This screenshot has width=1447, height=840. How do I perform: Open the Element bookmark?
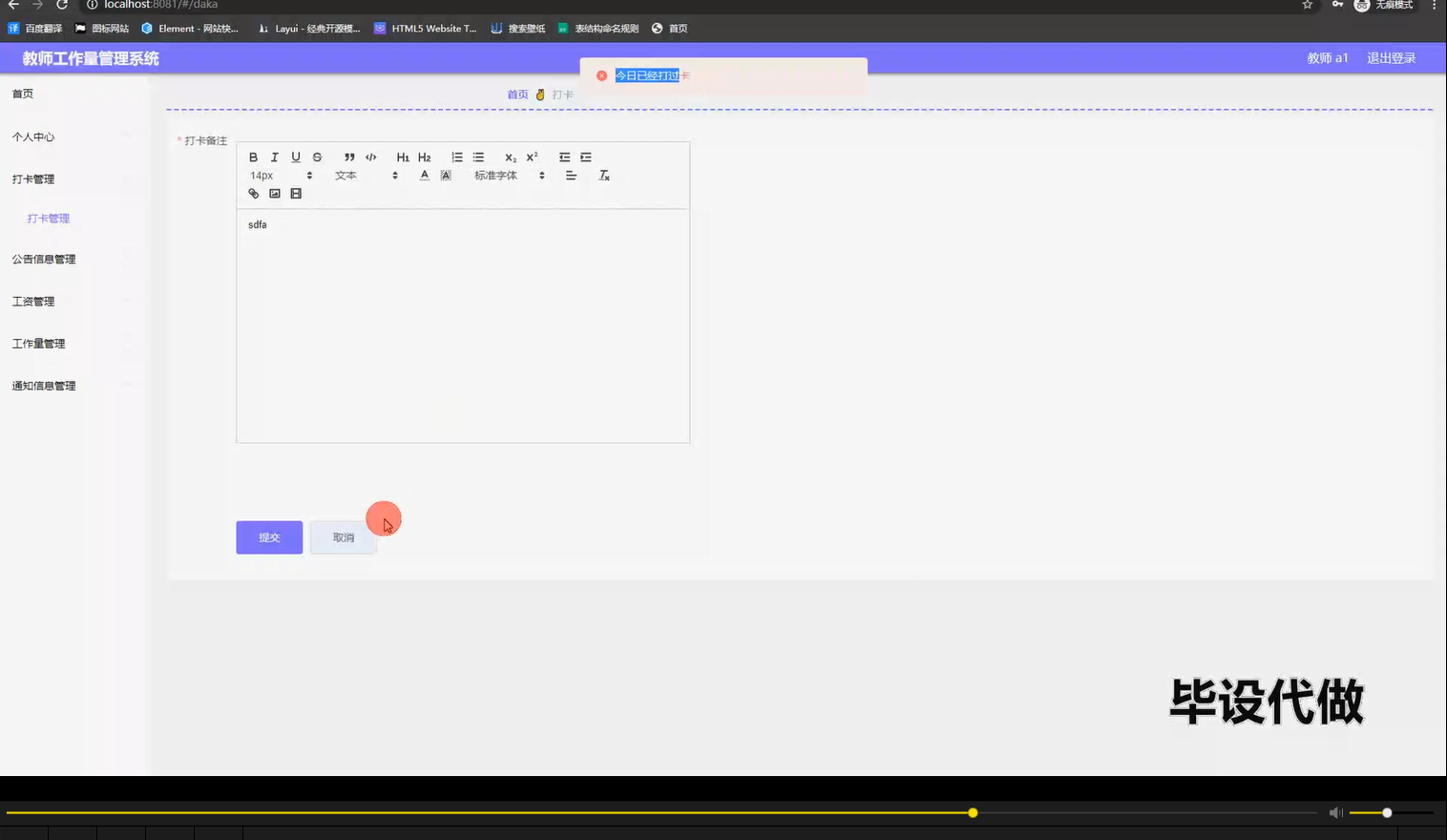coord(190,29)
